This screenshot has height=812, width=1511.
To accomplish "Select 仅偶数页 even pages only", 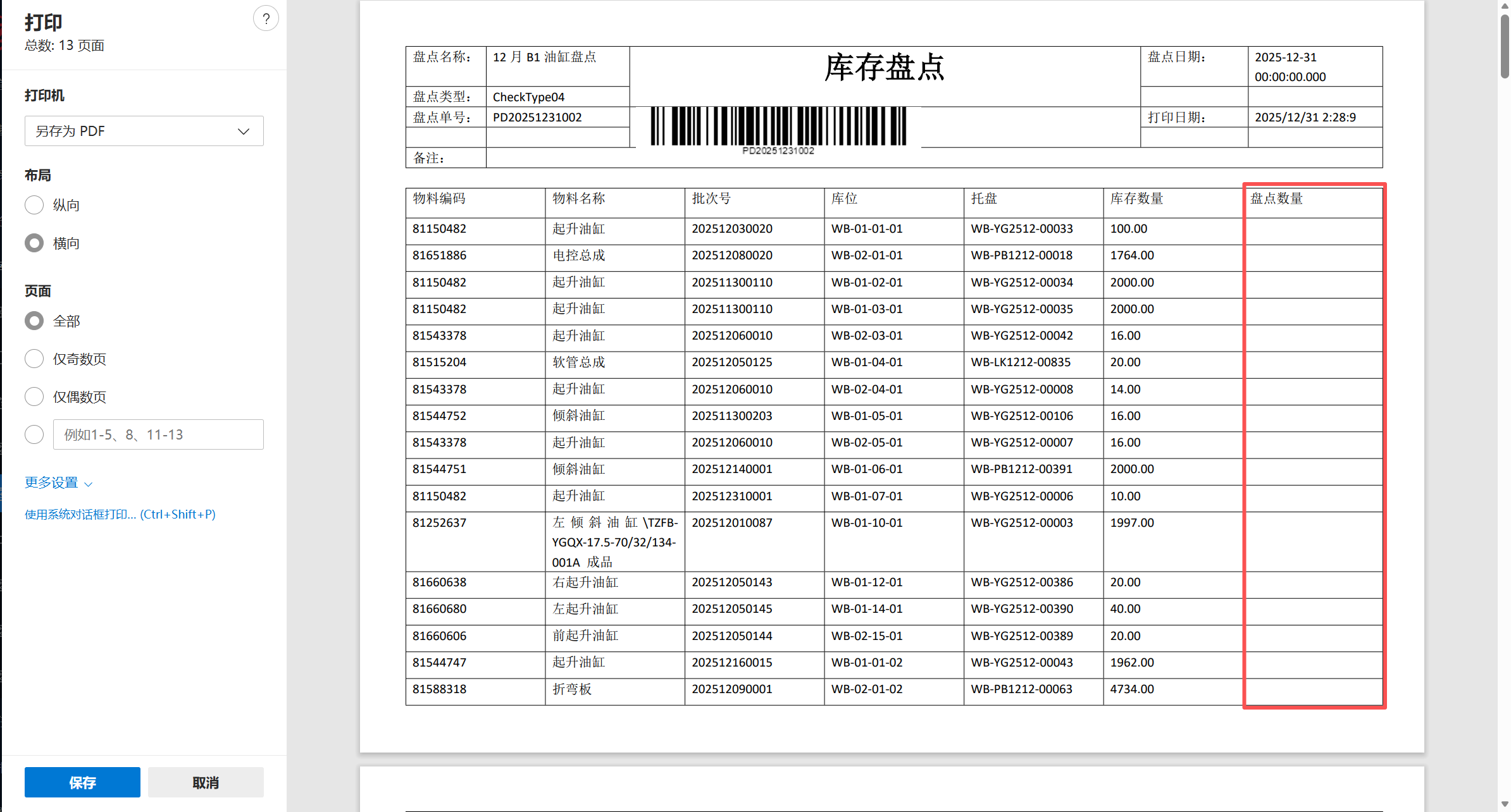I will (x=34, y=397).
